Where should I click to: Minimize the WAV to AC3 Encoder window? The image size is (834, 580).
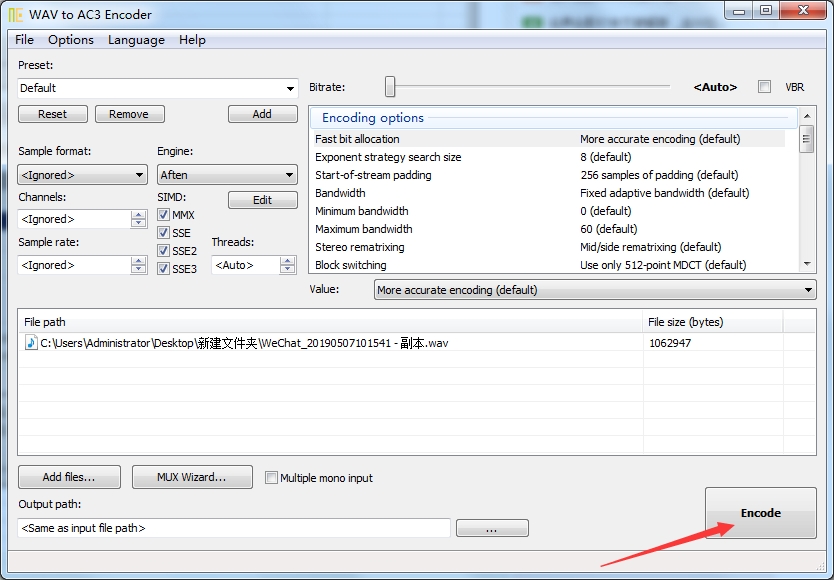point(739,11)
